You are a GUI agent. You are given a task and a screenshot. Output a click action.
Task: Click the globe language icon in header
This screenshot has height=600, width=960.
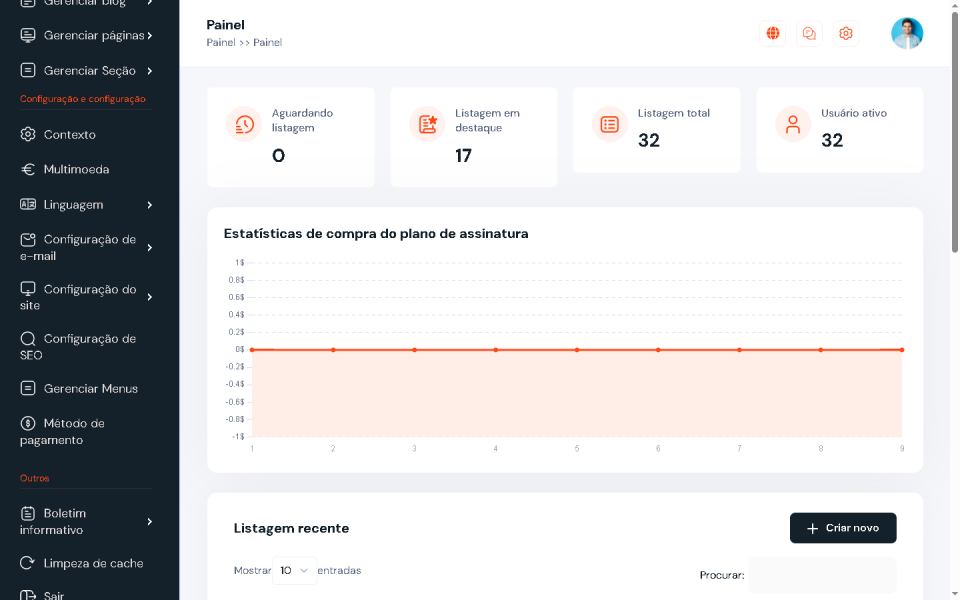[x=772, y=34]
